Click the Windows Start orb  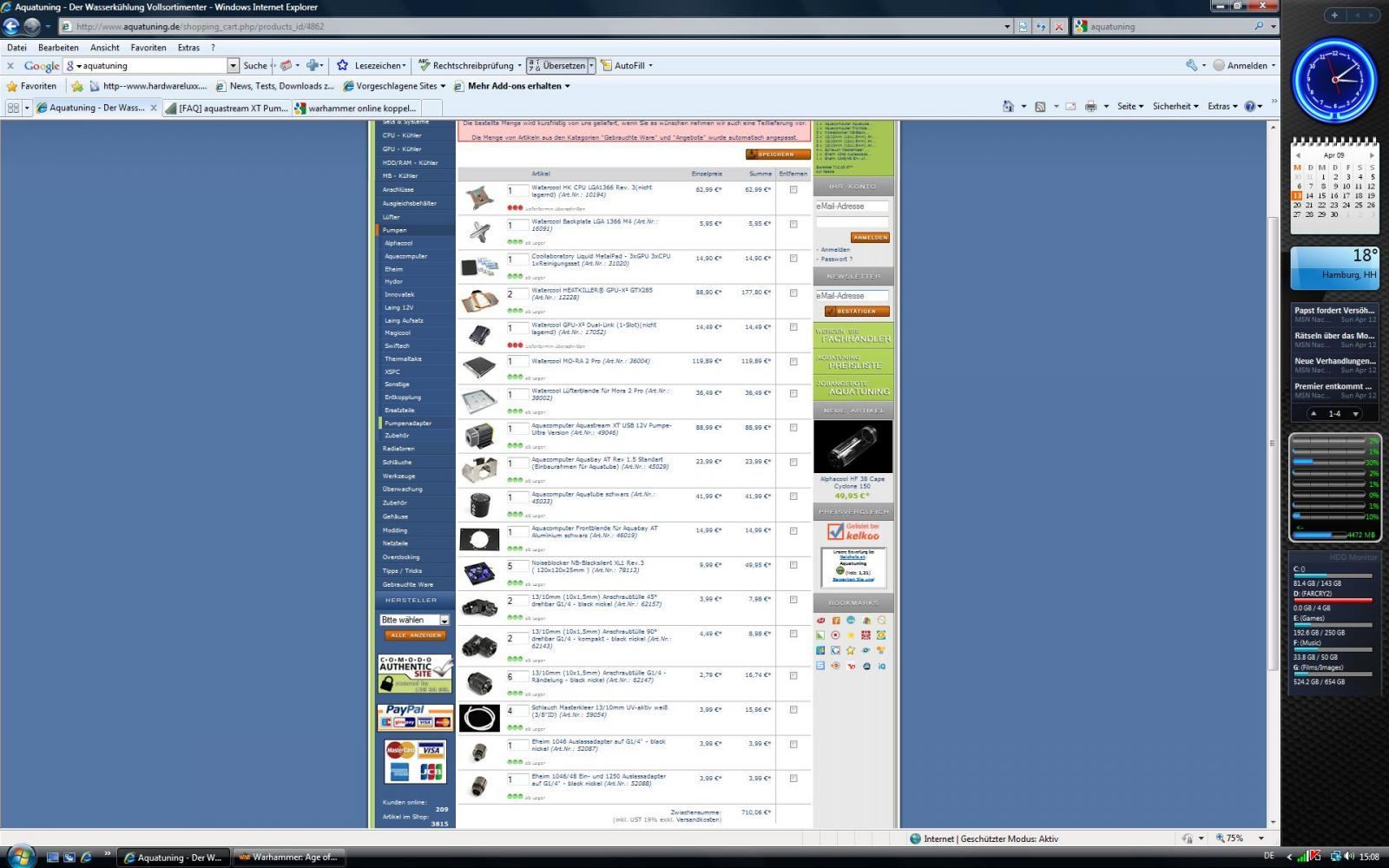click(19, 856)
